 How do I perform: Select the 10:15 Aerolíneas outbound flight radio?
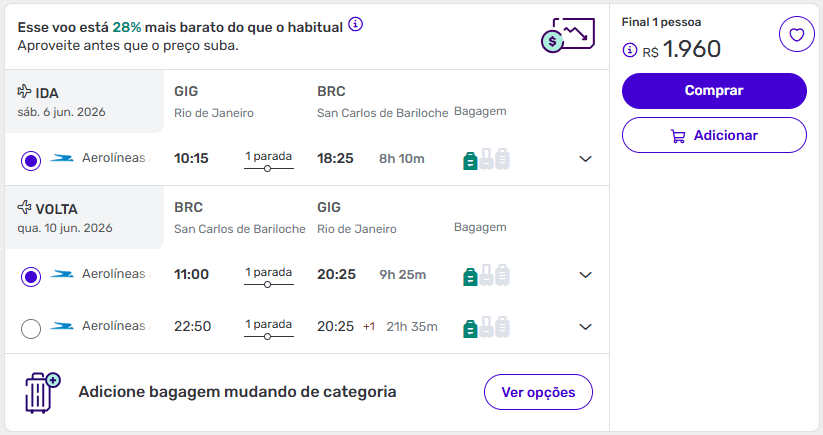click(x=31, y=160)
